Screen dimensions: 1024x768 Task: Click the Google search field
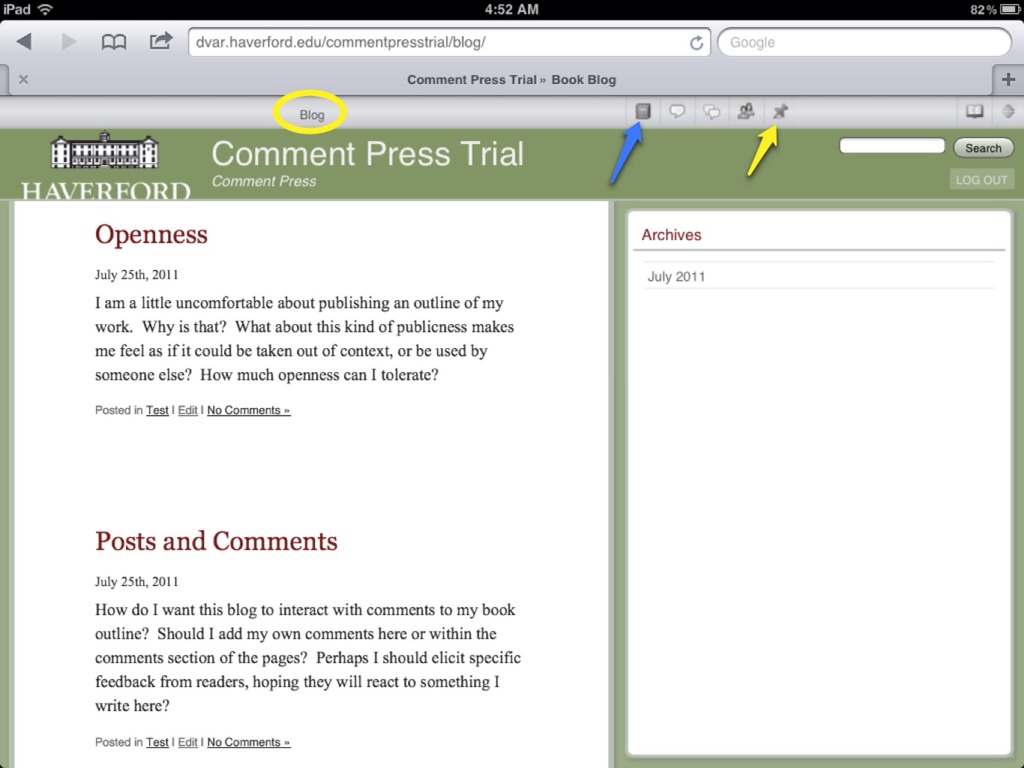864,42
